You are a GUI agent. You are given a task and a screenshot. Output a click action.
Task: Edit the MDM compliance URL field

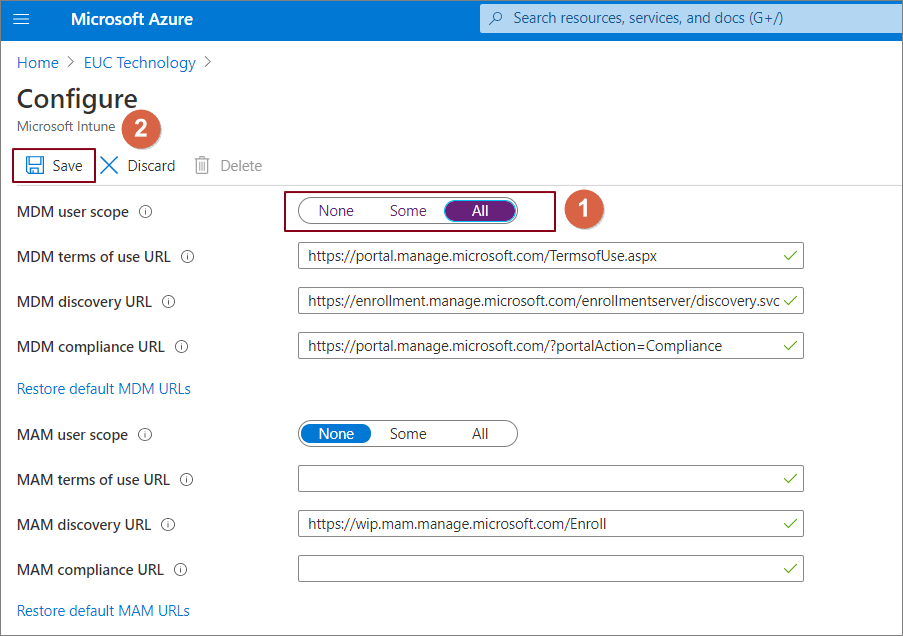click(551, 345)
